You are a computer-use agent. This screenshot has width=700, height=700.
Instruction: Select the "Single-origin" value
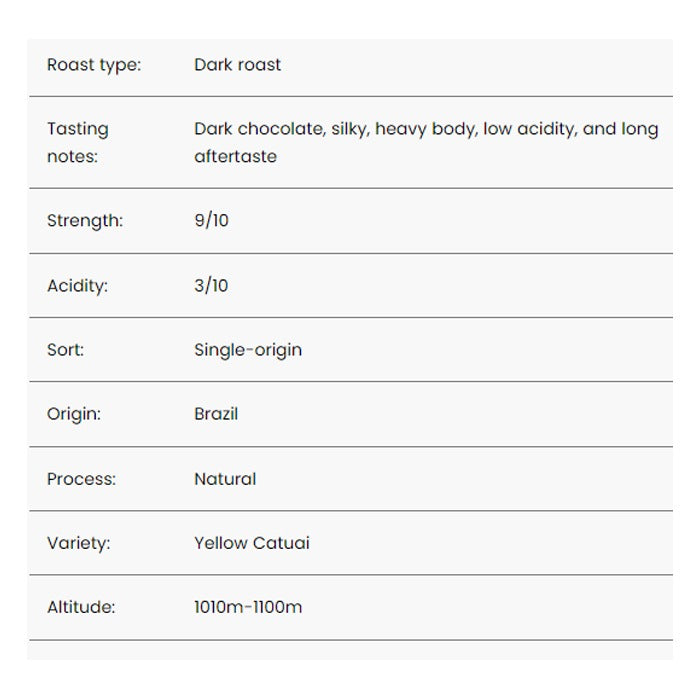(x=248, y=350)
